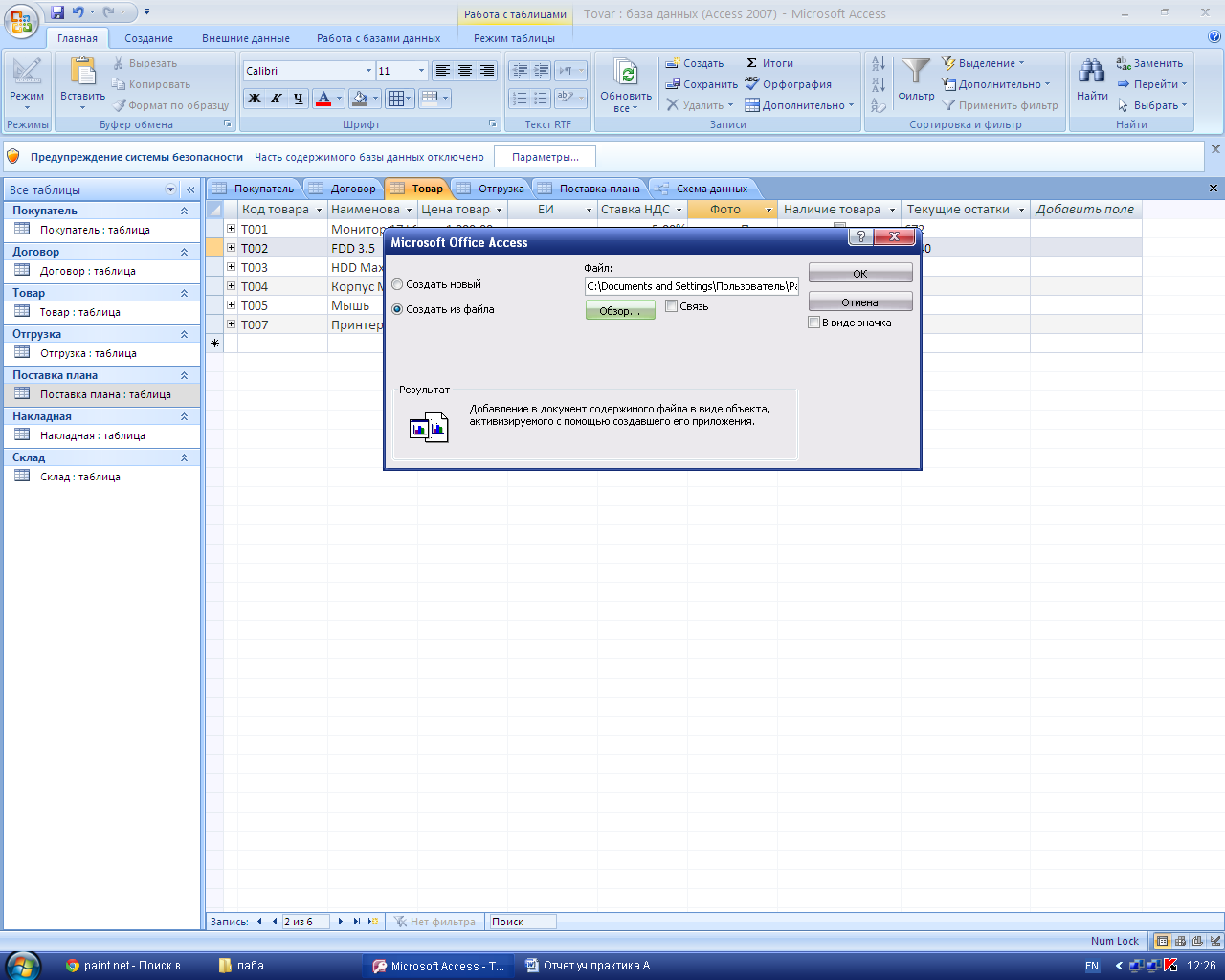Go to first record navigation arrow
Viewport: 1225px width, 980px height.
point(258,922)
